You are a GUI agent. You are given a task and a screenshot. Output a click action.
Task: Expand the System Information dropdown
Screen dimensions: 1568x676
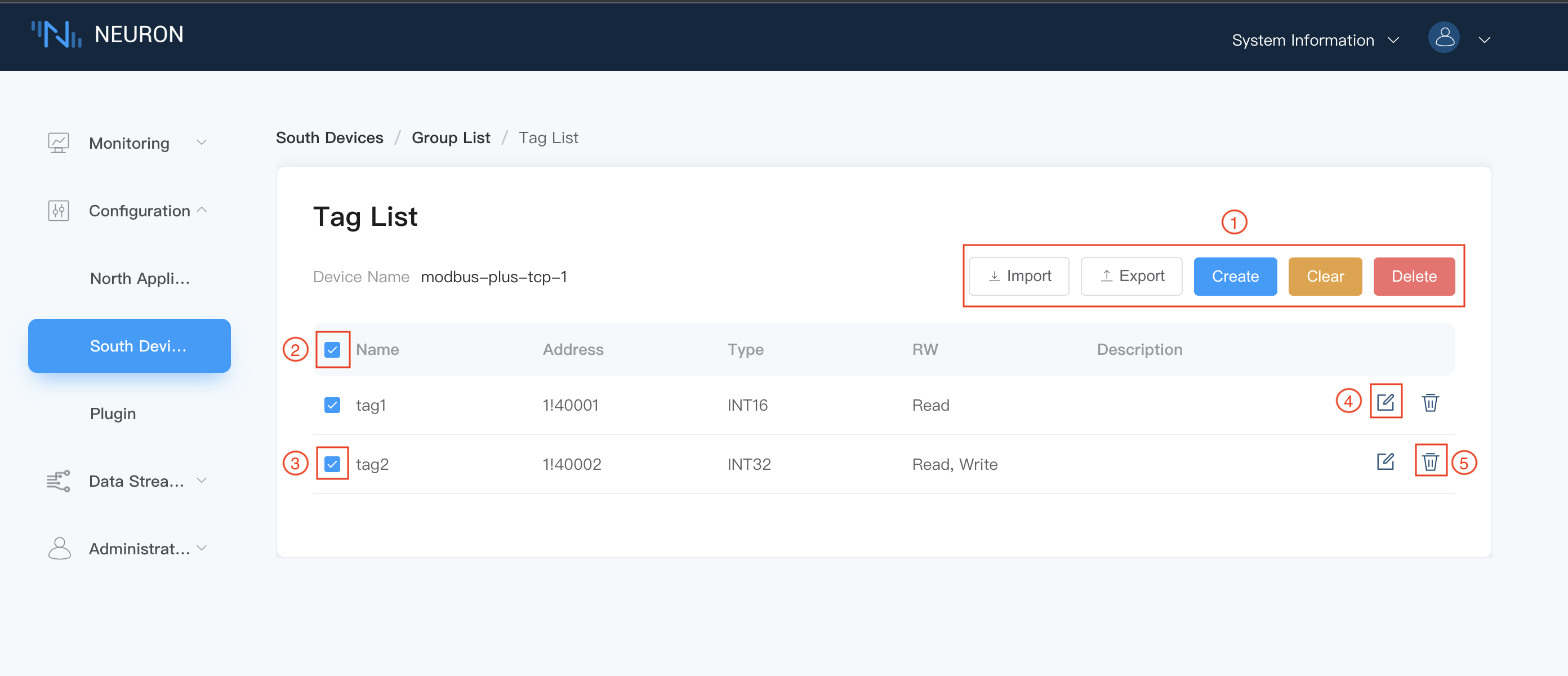click(x=1315, y=40)
